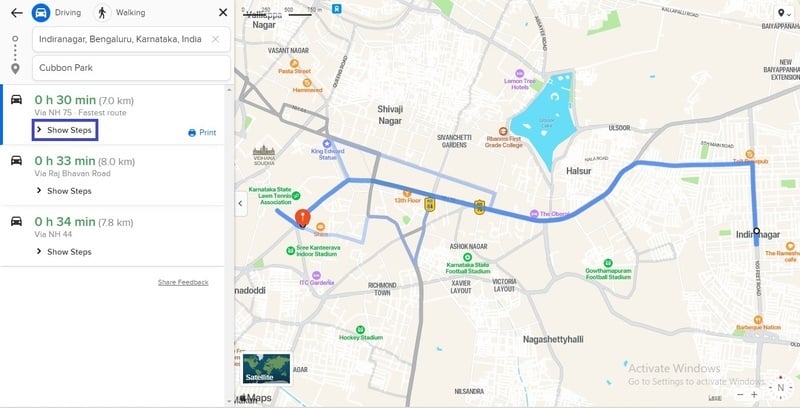Screen dimensions: 800x408
Task: Select the 0 h 30 min route
Action: click(112, 115)
